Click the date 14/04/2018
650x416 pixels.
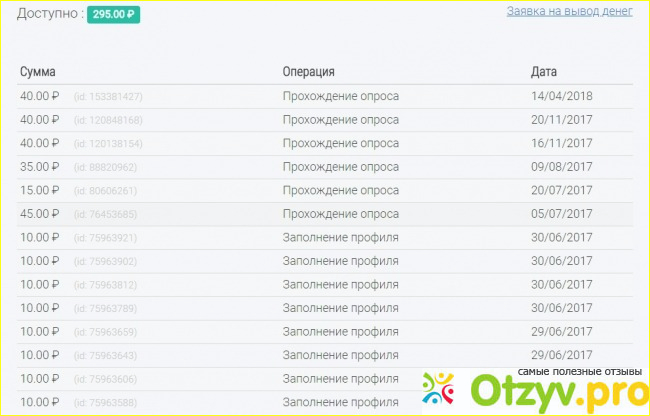(x=562, y=96)
